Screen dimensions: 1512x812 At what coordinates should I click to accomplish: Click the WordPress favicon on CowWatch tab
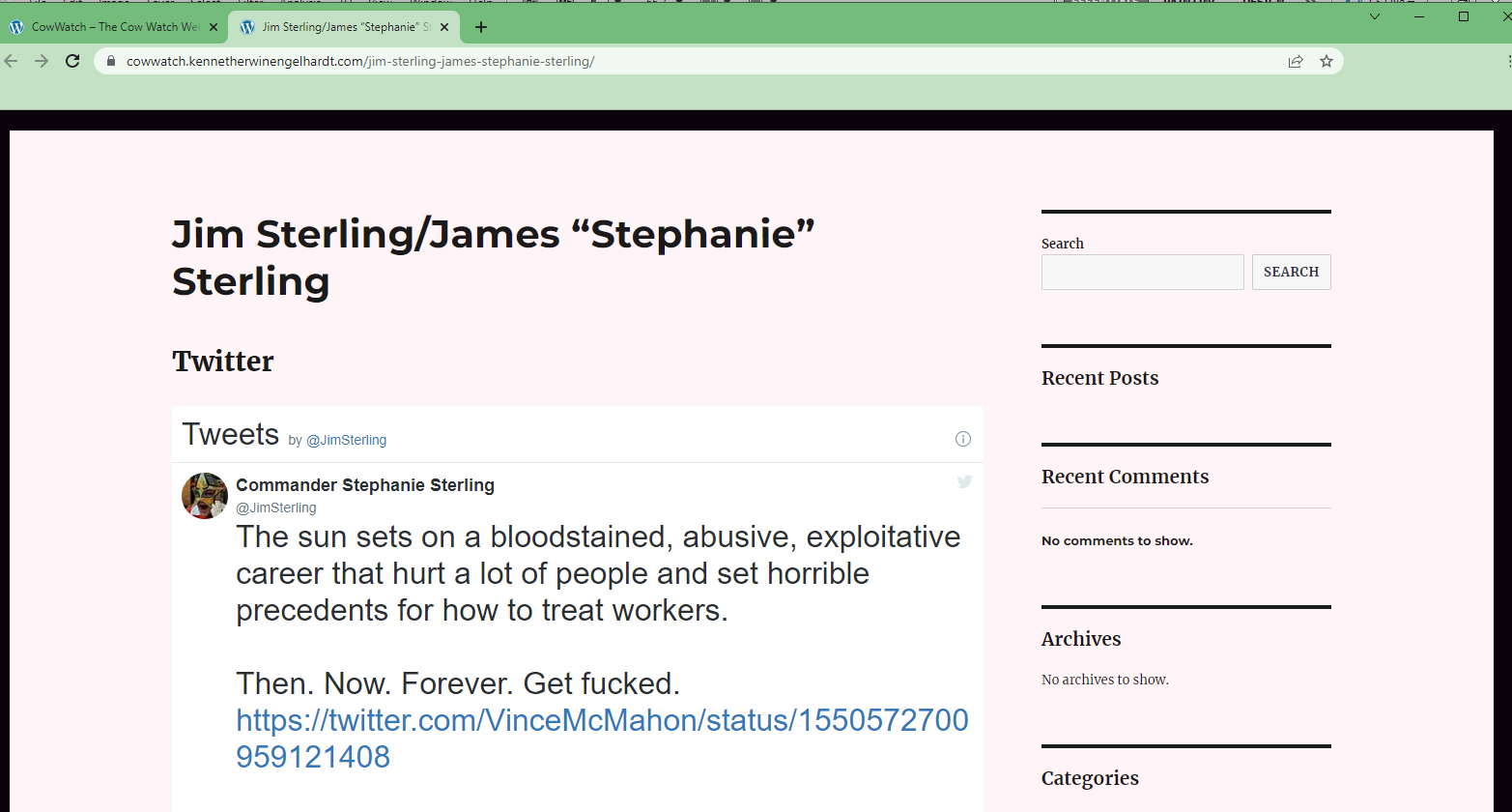point(16,27)
